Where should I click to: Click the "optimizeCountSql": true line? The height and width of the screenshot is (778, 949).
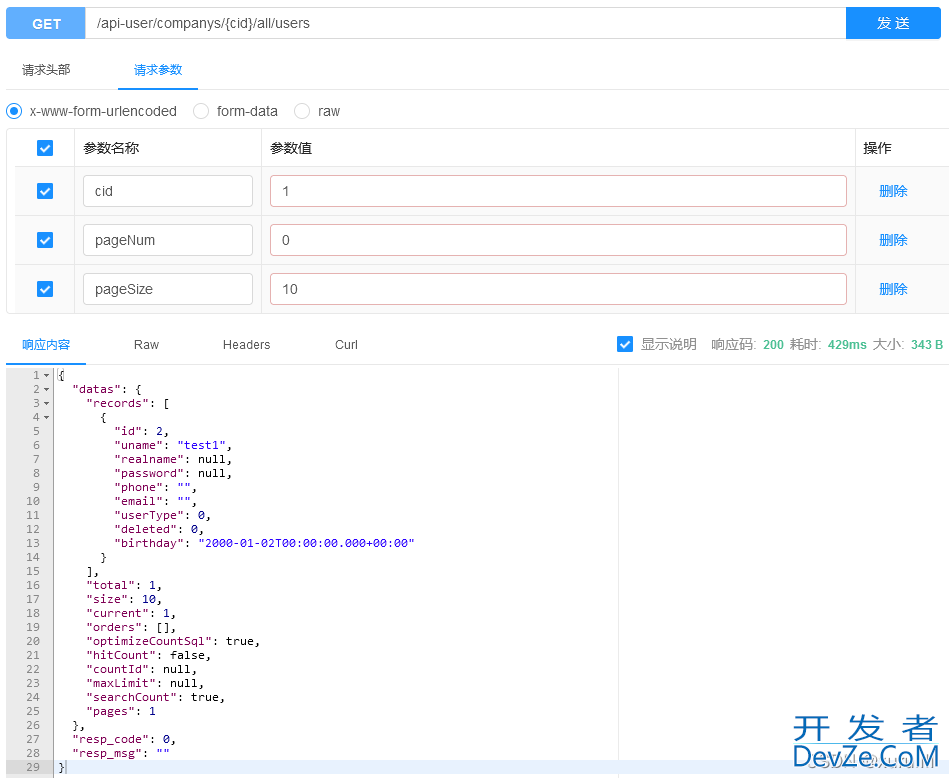pos(173,641)
